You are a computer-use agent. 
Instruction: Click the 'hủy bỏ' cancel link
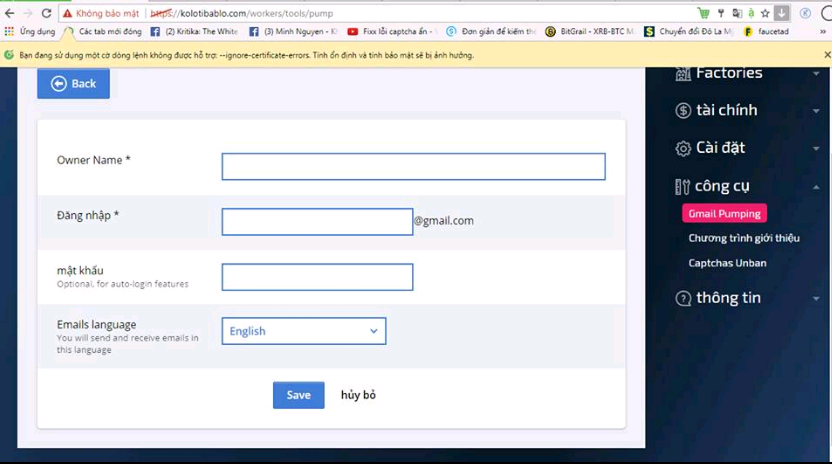[358, 395]
